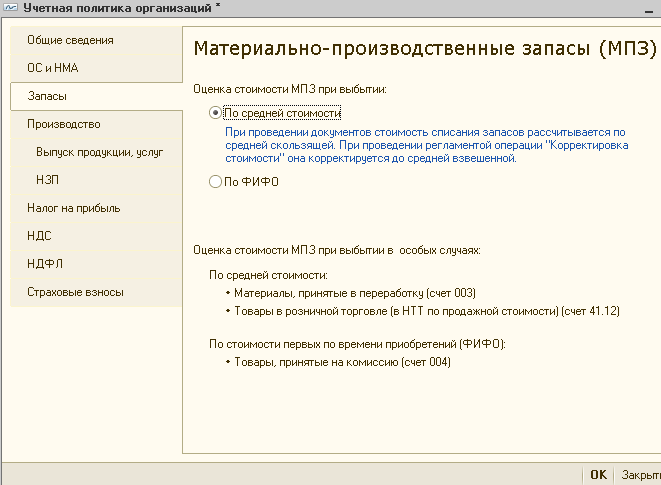Click label 'Оценка стоимости МПЗ при выбытии в особых случаях:'
This screenshot has width=661, height=485.
click(336, 250)
